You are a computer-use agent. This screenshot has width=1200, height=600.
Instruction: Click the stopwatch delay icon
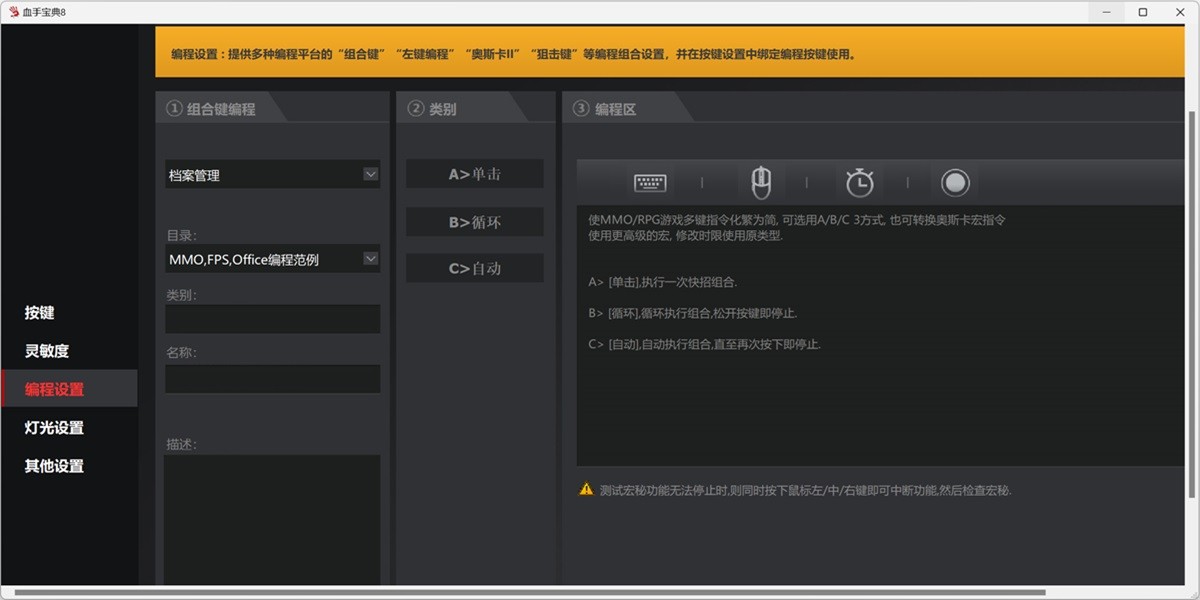(x=858, y=181)
